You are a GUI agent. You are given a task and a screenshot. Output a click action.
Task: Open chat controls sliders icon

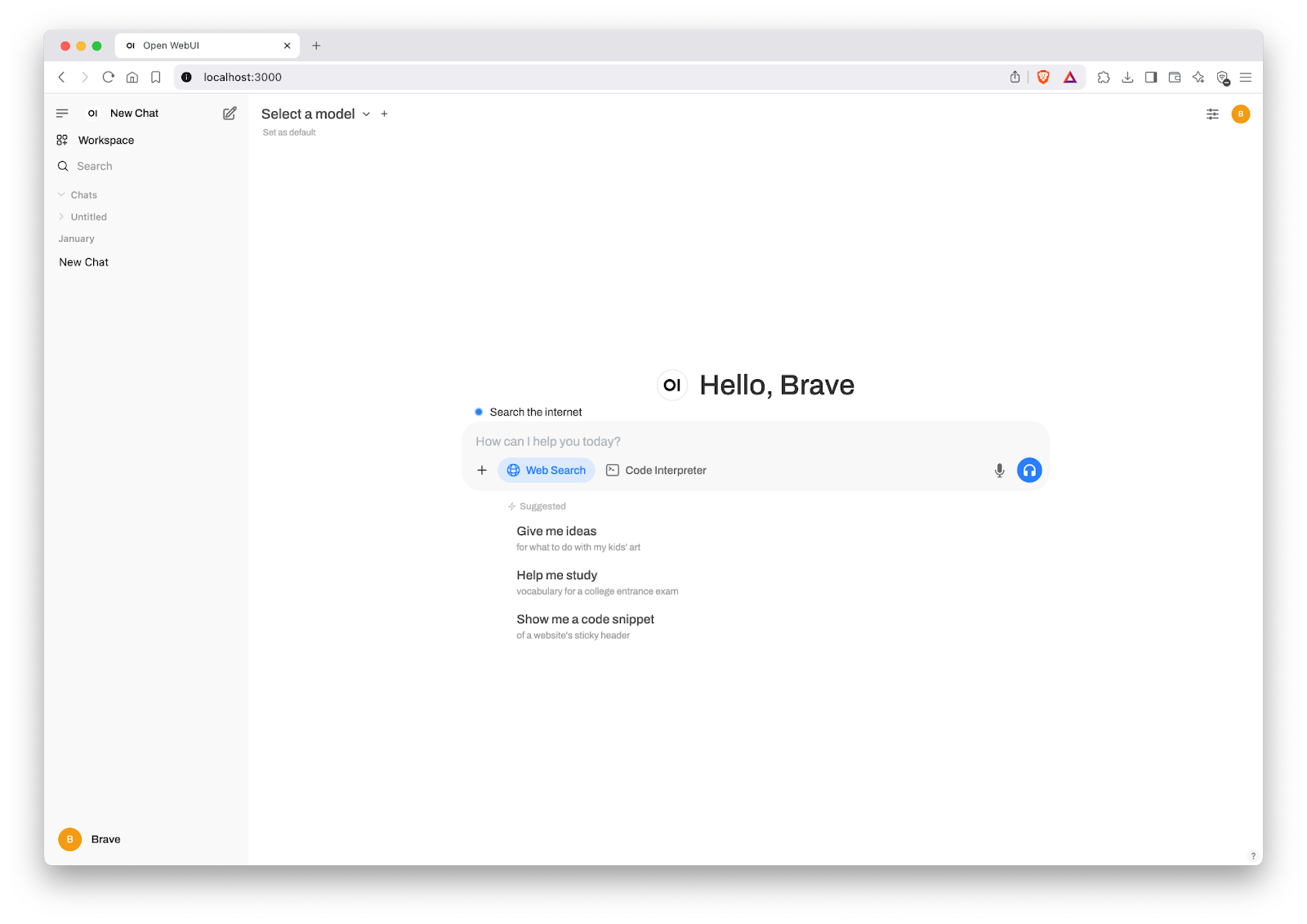(1212, 114)
